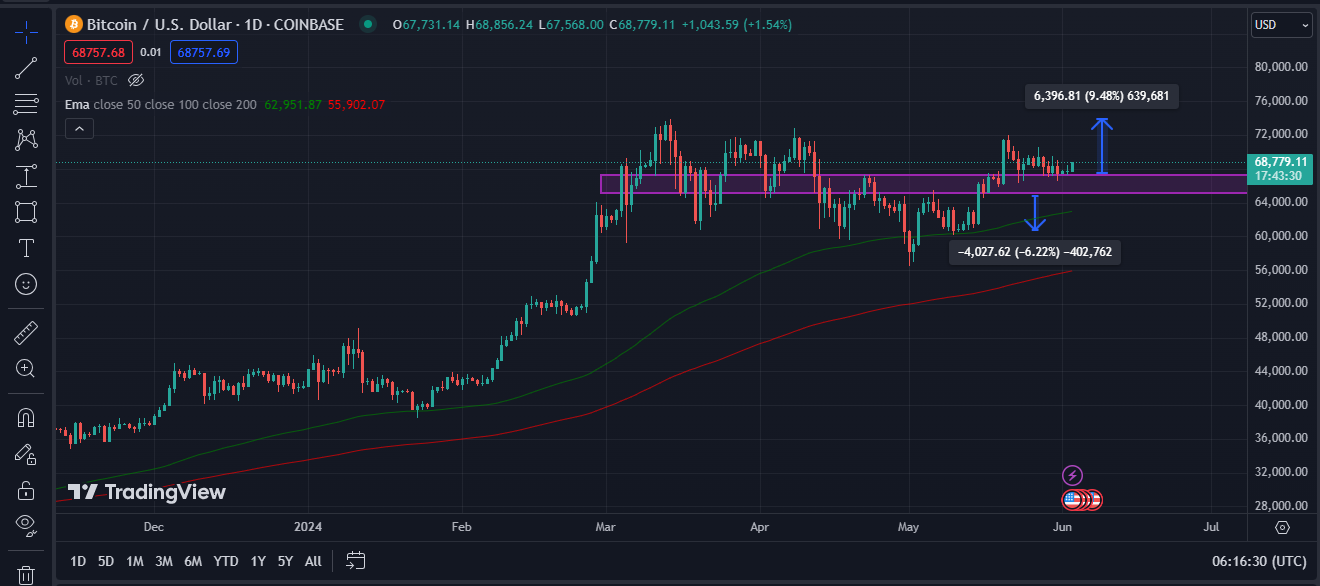Hide the BTC volume via the eye icon
The width and height of the screenshot is (1320, 586).
click(x=136, y=80)
